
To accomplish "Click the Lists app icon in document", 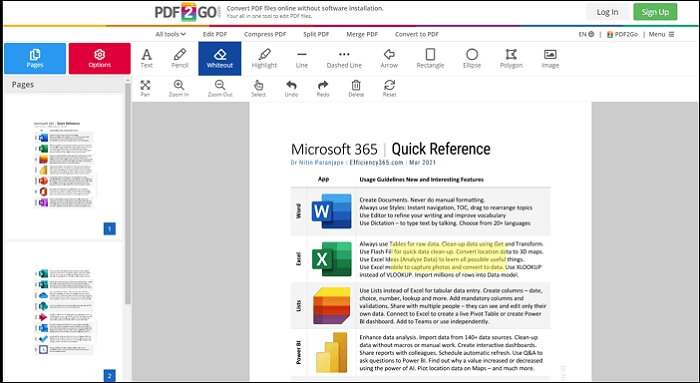I will tap(331, 306).
